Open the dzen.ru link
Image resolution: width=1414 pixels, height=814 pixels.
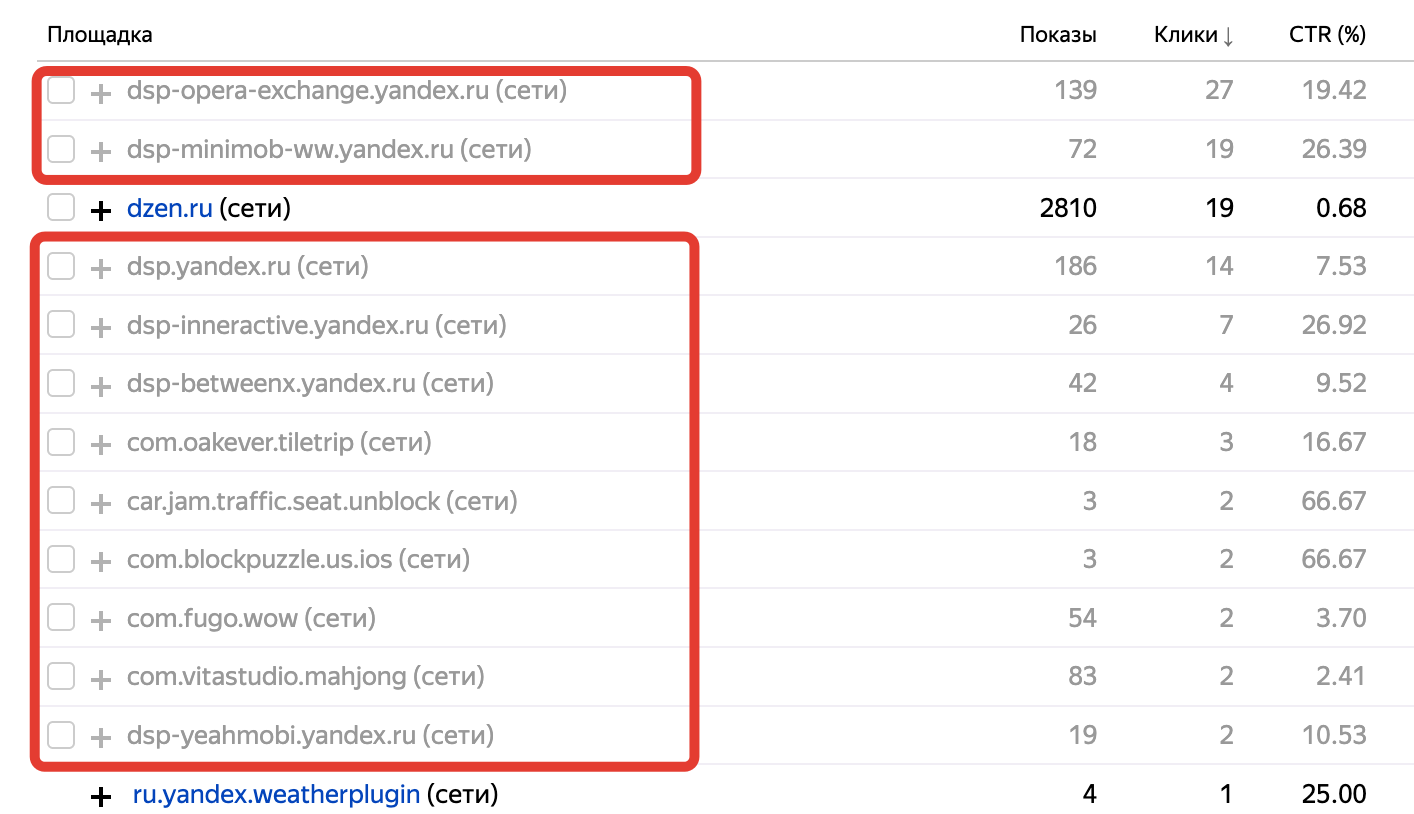(169, 209)
